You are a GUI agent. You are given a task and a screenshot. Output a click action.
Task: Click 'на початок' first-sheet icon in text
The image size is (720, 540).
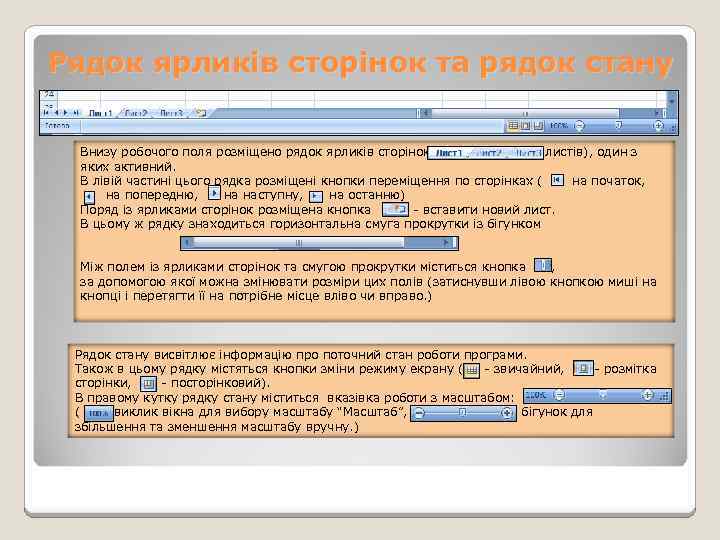pyautogui.click(x=557, y=180)
